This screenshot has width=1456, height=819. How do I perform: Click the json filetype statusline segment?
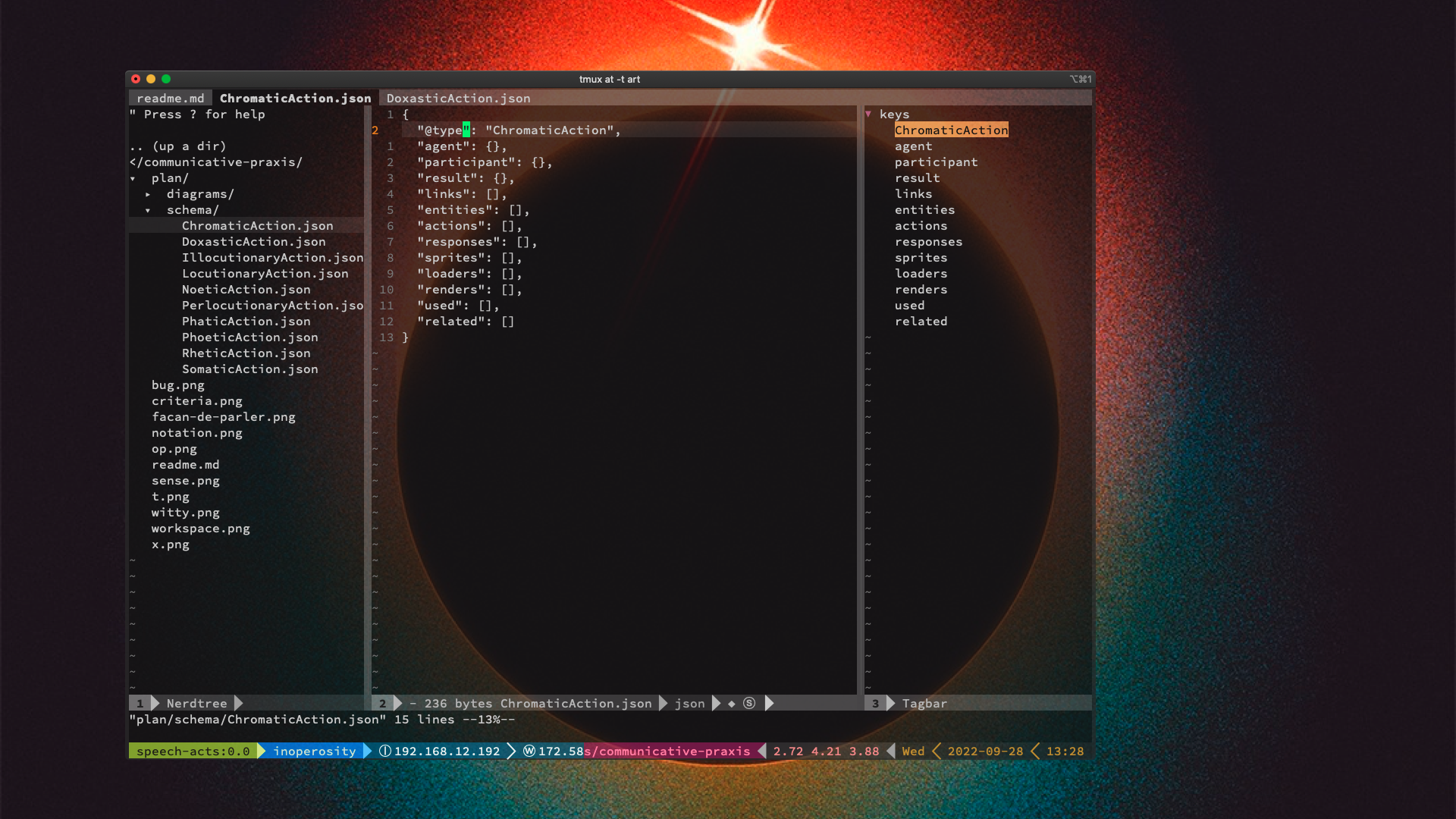(689, 703)
